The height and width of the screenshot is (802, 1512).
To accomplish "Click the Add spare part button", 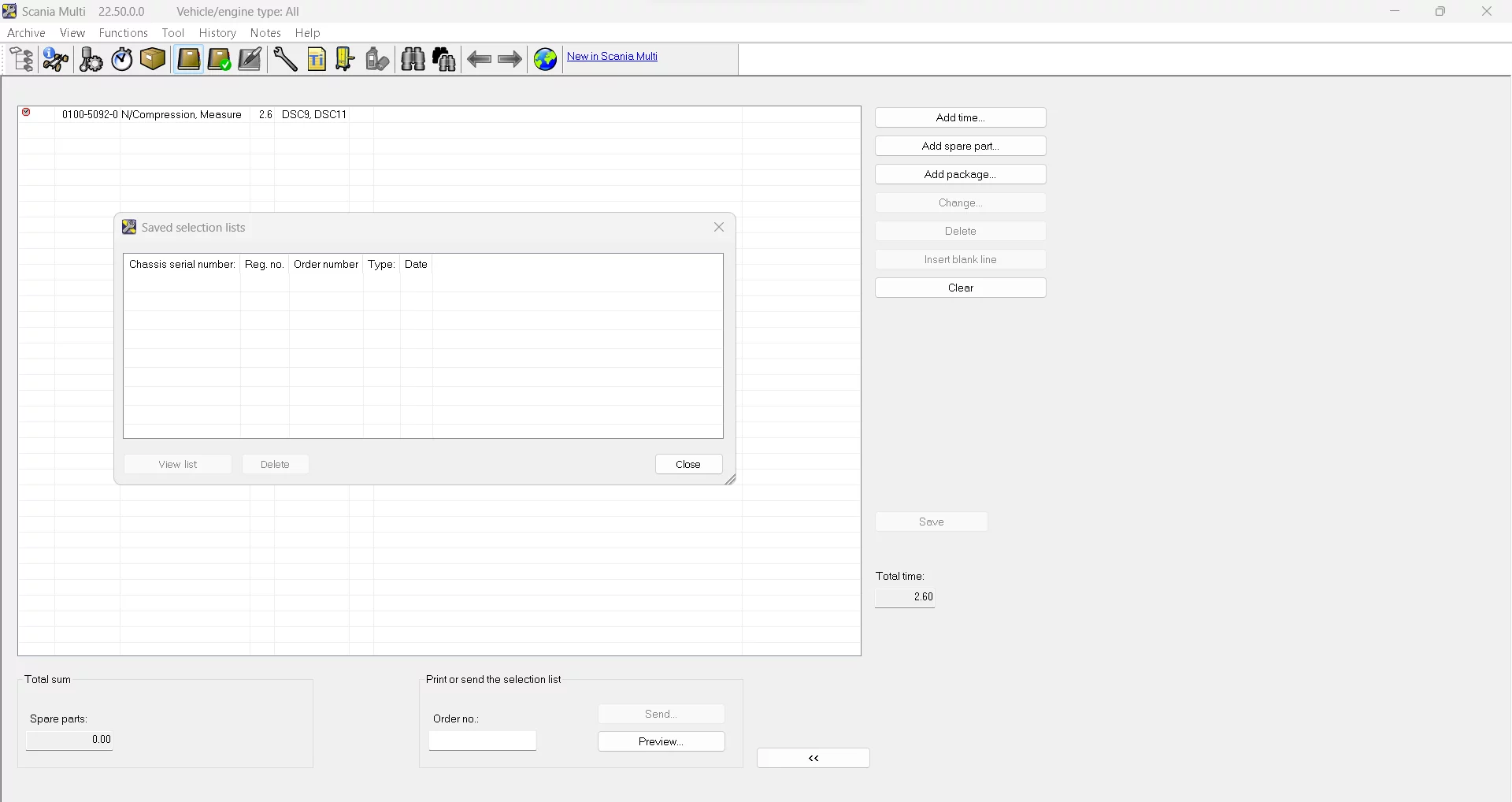I will pyautogui.click(x=960, y=146).
